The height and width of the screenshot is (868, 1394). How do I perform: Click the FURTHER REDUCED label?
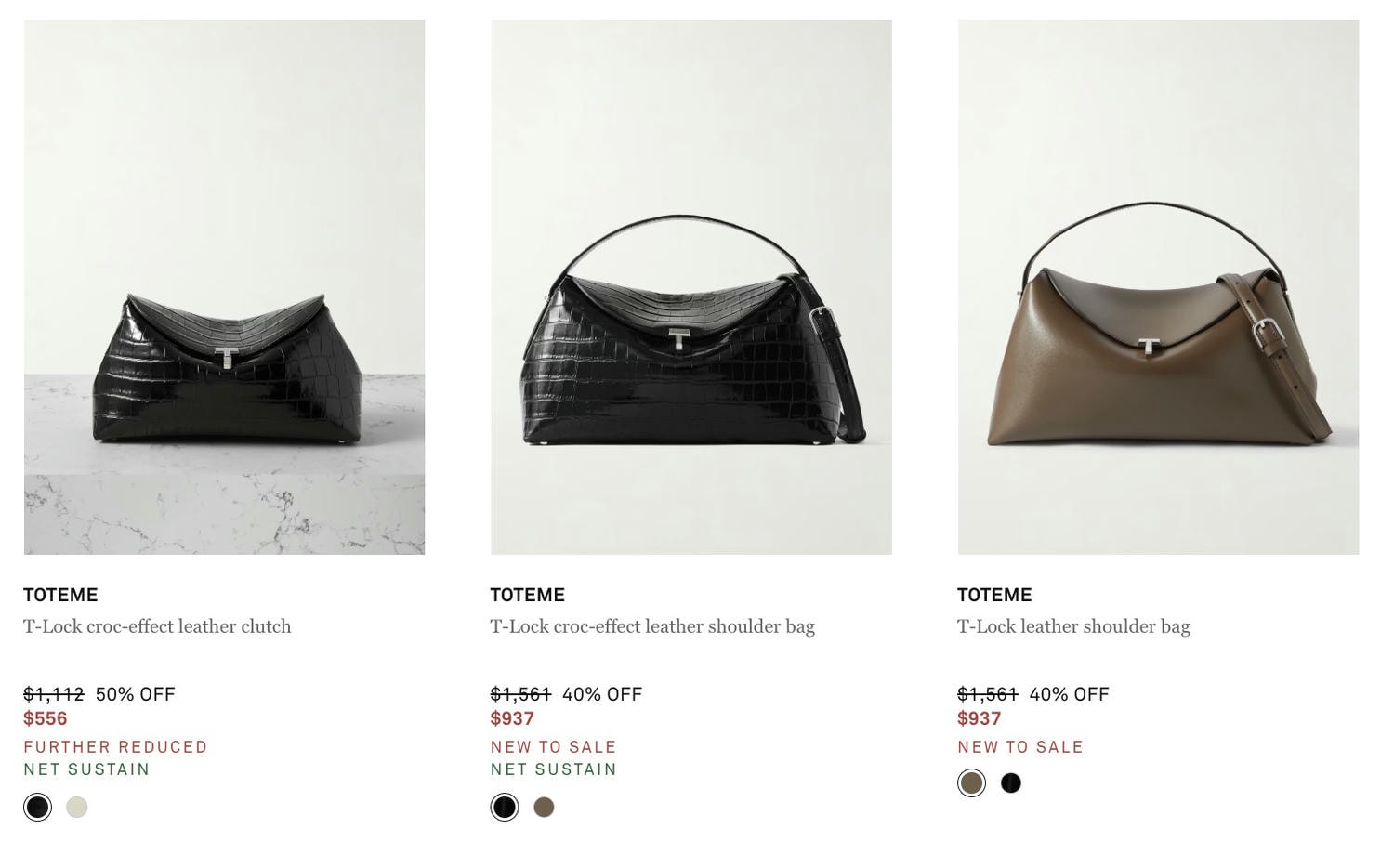115,746
